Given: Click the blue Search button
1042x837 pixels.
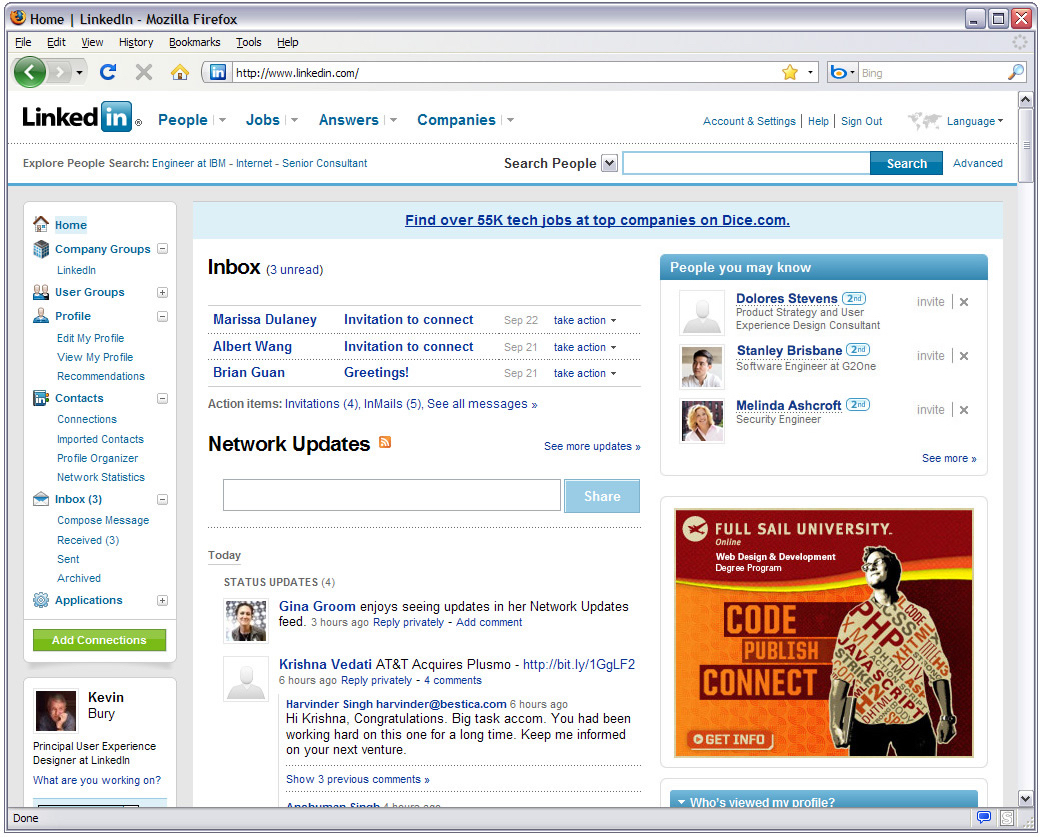Looking at the screenshot, I should tap(906, 163).
